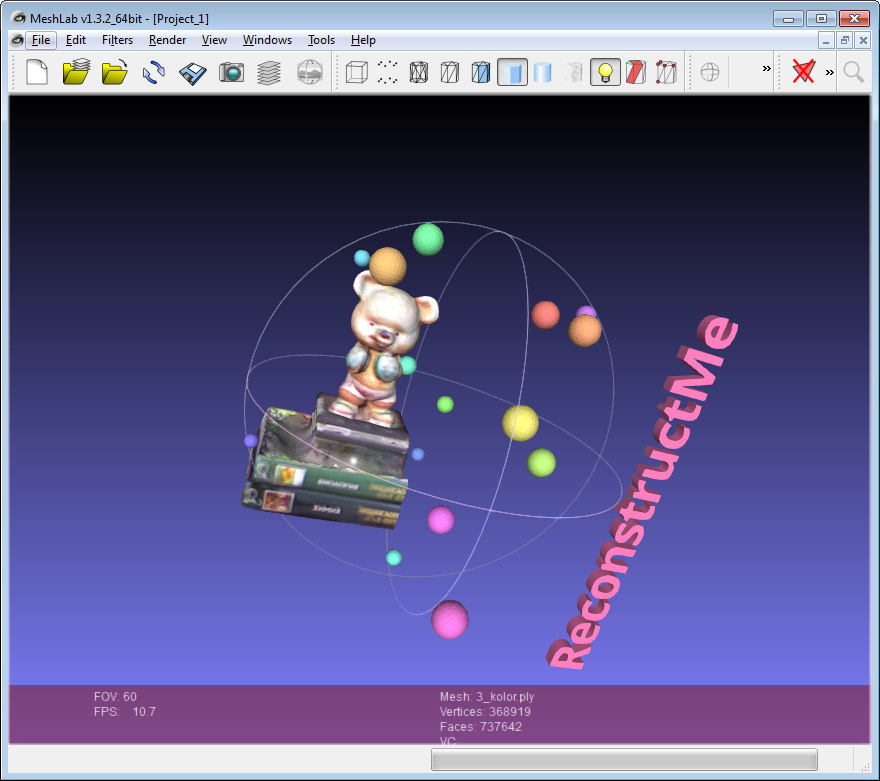880x781 pixels.
Task: Expand the render toolbar overflow chevron
Action: [x=766, y=69]
